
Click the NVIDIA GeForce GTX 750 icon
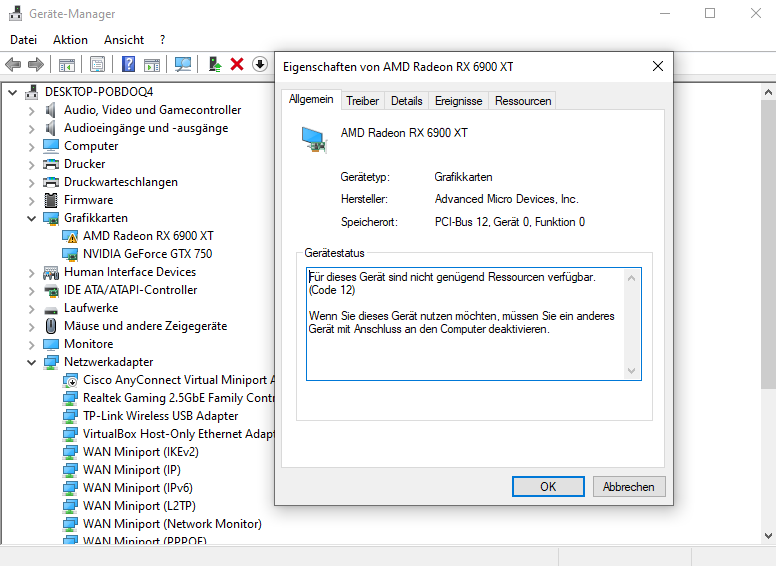(x=70, y=254)
